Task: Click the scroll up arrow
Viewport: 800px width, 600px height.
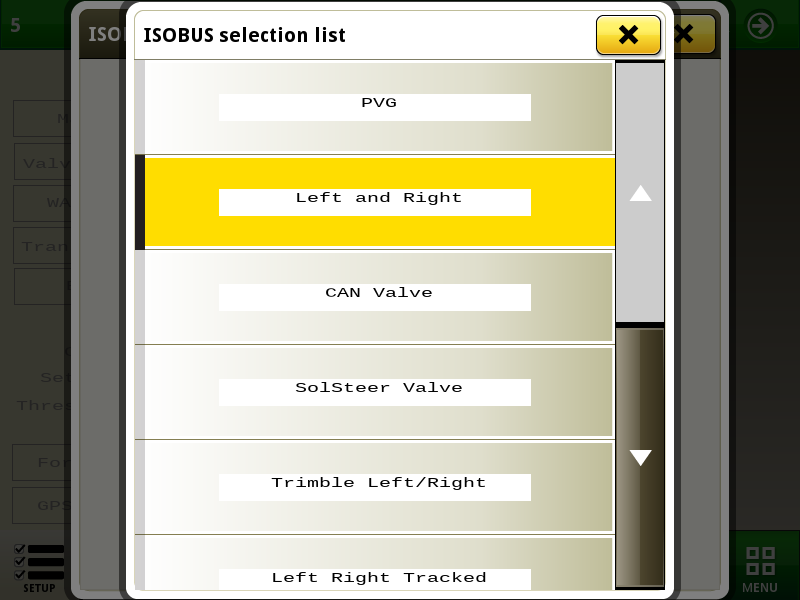Action: coord(640,193)
